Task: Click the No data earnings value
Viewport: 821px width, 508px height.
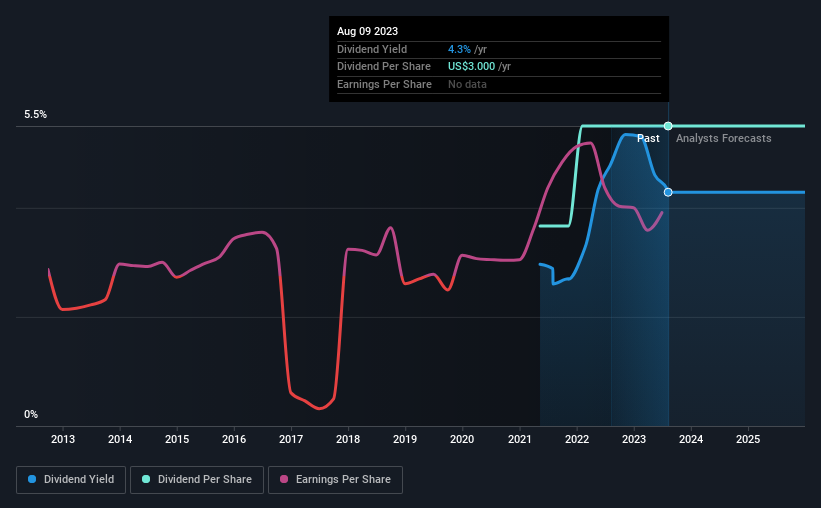Action: tap(467, 84)
